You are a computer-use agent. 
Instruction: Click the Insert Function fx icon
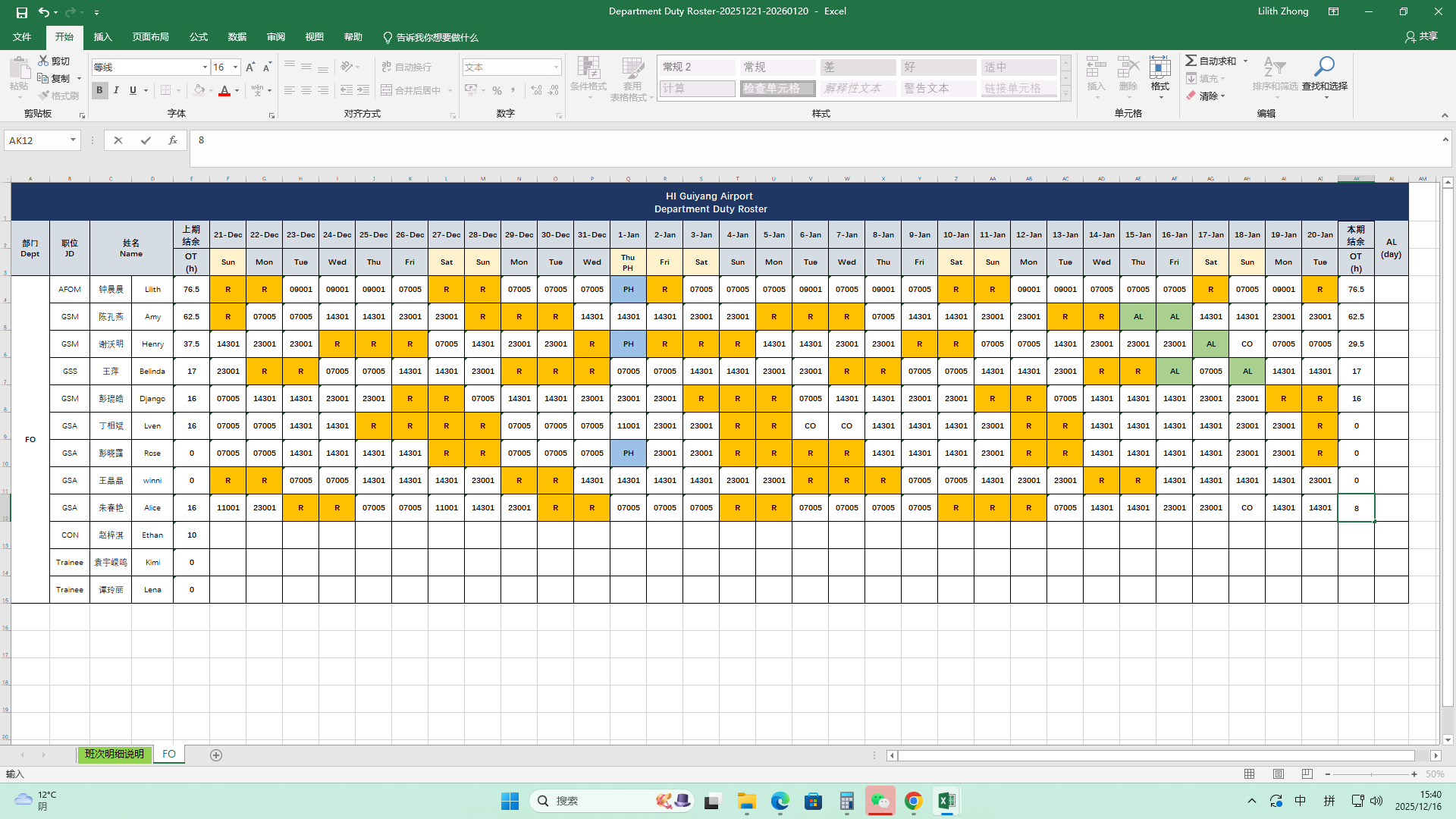click(x=173, y=140)
